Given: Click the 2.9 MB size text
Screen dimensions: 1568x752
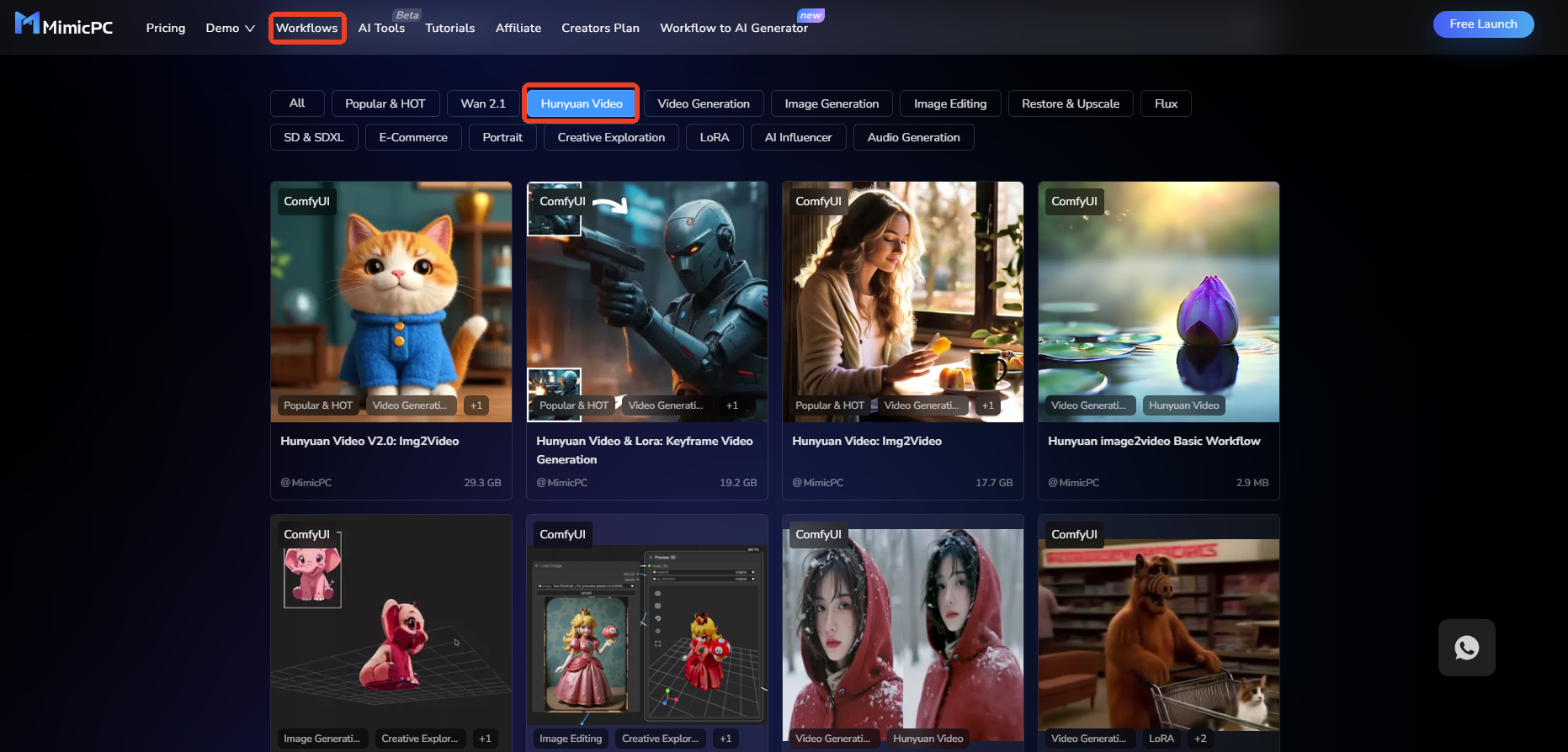Looking at the screenshot, I should pyautogui.click(x=1252, y=483).
